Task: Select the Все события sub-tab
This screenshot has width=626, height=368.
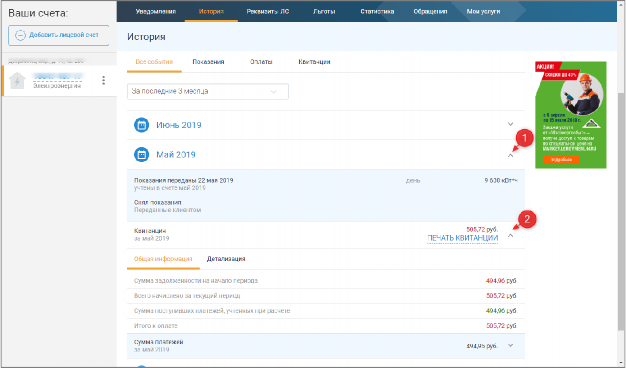Action: click(x=154, y=62)
